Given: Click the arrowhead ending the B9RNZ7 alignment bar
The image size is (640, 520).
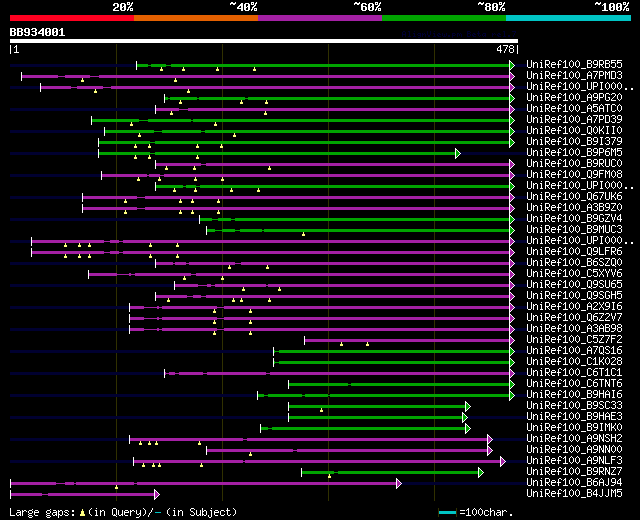Looking at the screenshot, I should point(481,473).
